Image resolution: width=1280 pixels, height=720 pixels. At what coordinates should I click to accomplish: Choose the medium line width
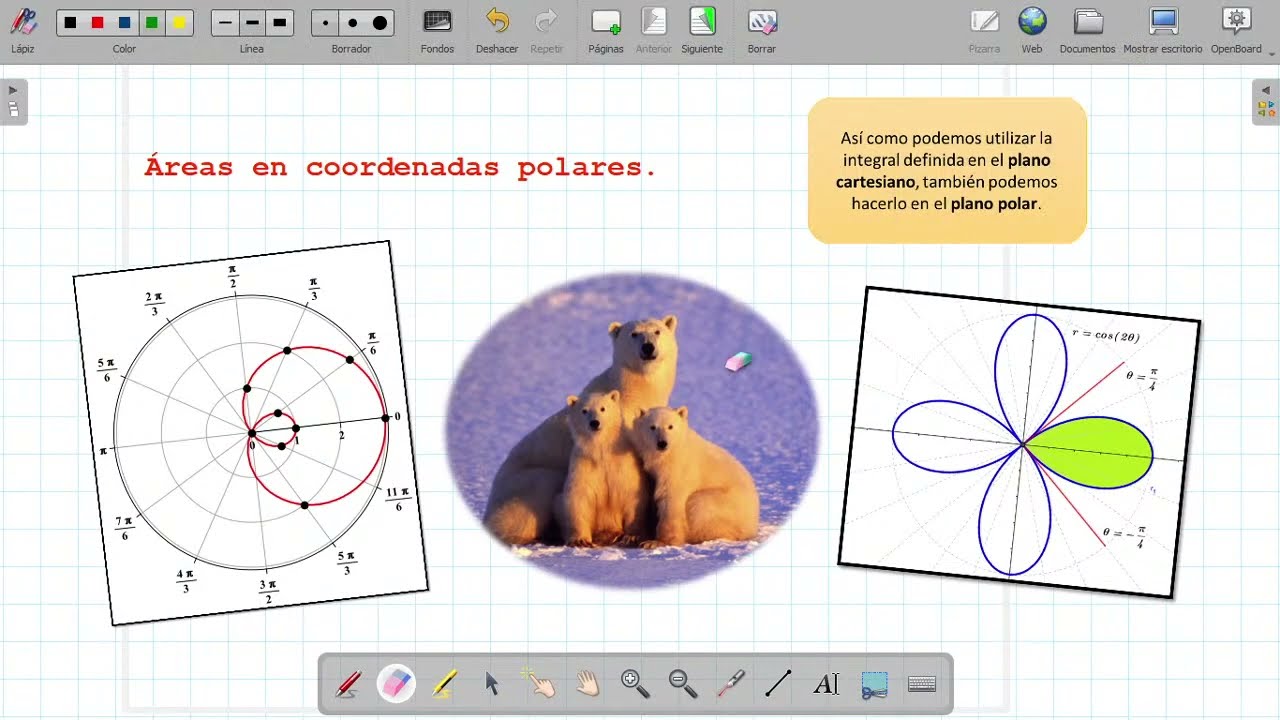(x=252, y=22)
